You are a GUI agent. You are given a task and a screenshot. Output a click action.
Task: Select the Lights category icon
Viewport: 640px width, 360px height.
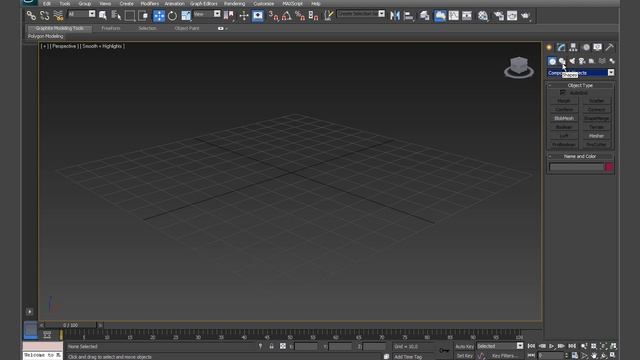(x=572, y=61)
